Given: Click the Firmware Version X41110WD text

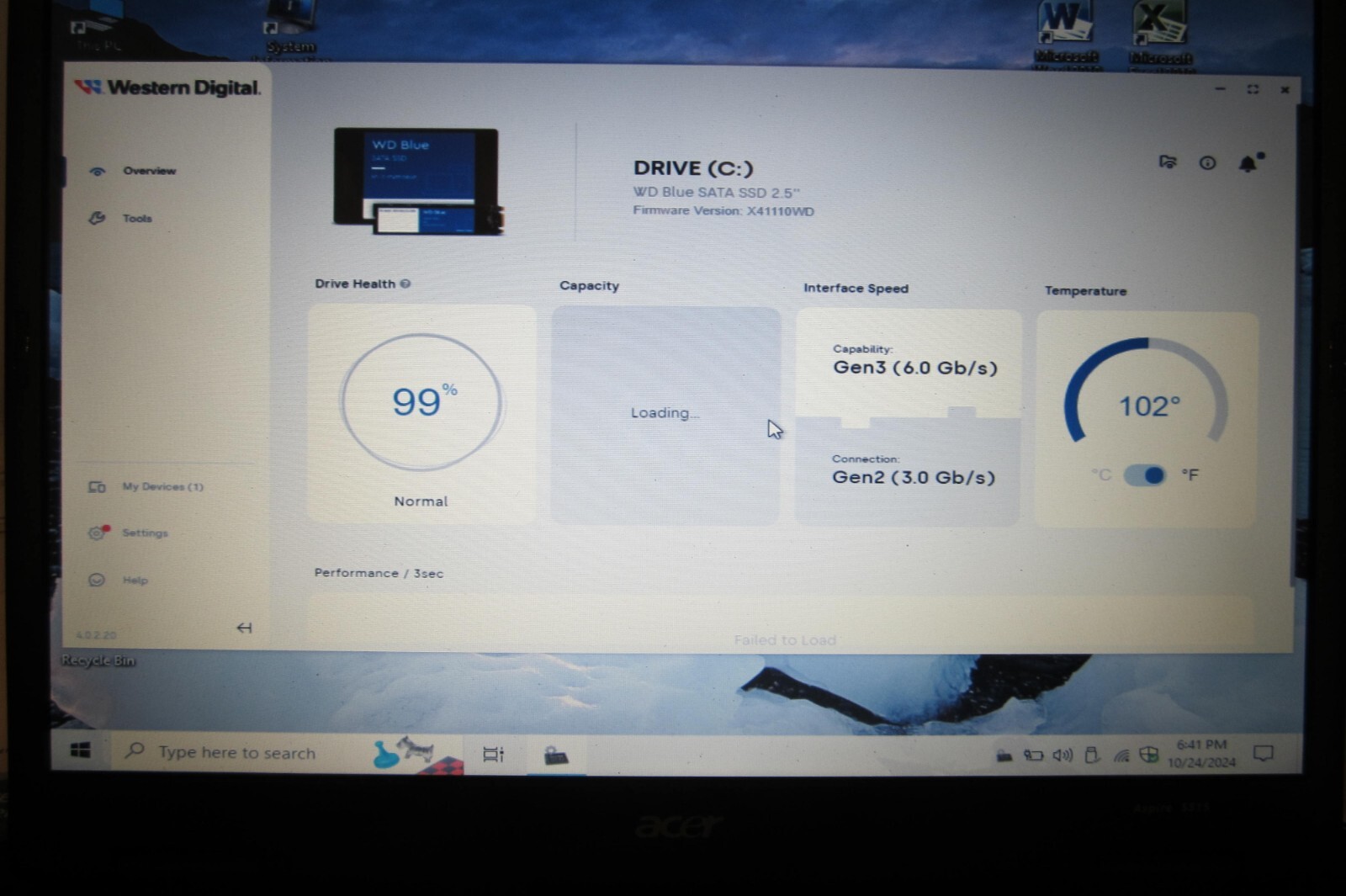Looking at the screenshot, I should pos(723,211).
